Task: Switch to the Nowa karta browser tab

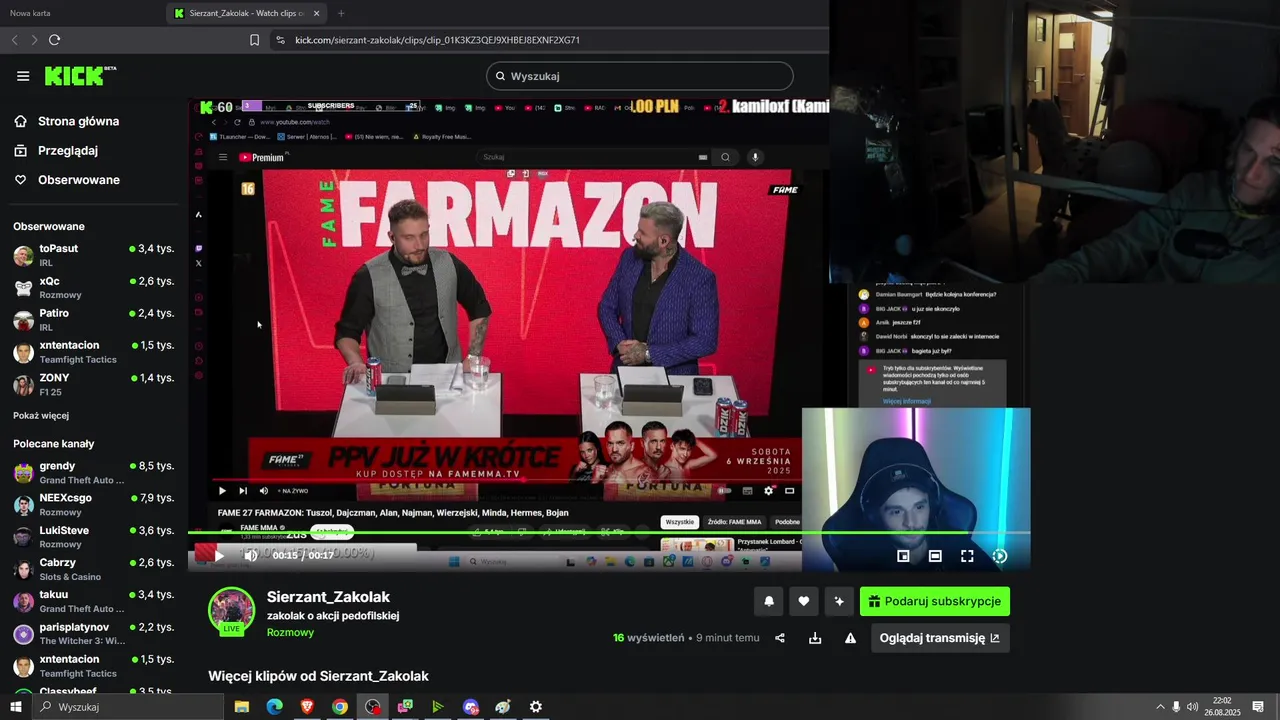Action: click(x=80, y=13)
